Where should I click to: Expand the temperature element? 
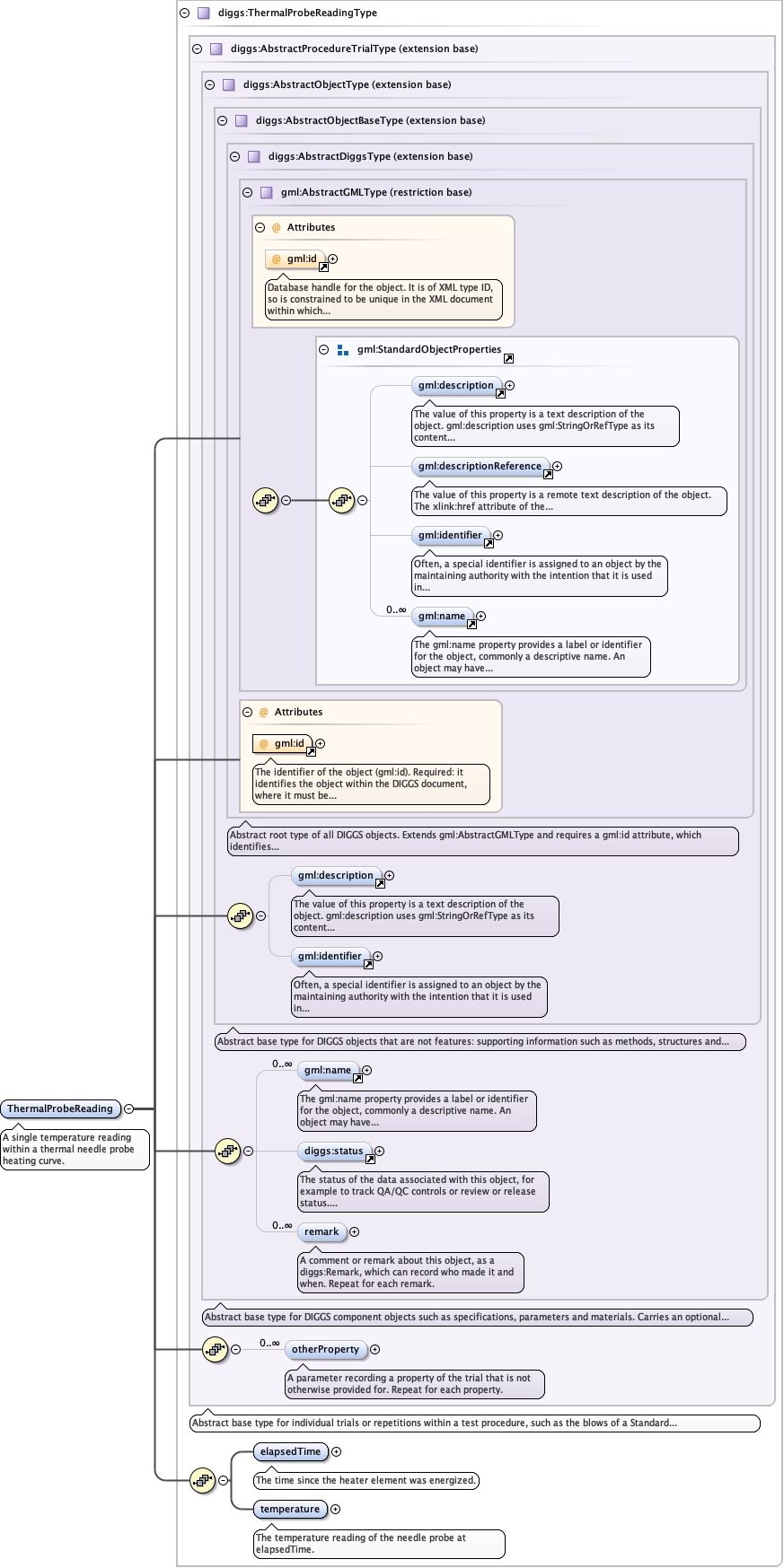[x=336, y=1510]
